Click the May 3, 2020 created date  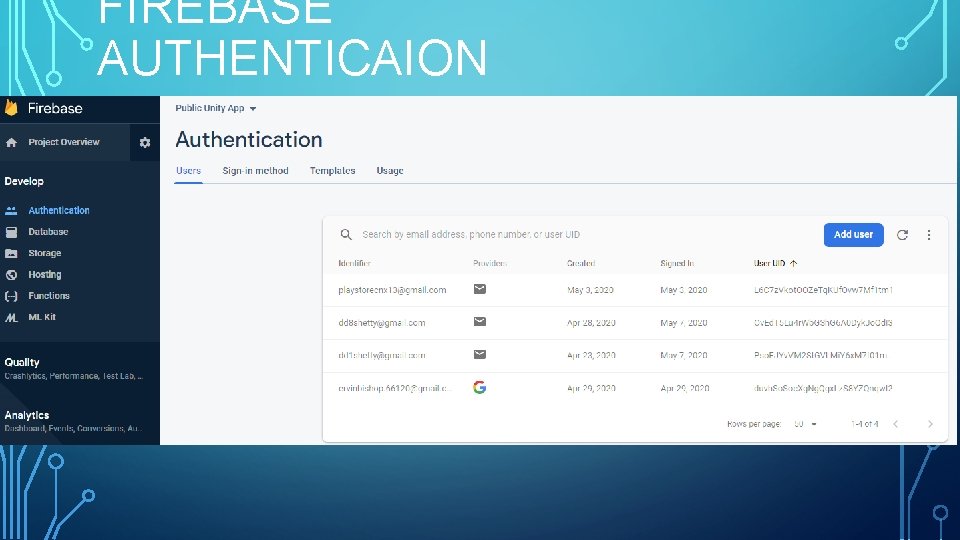point(590,290)
